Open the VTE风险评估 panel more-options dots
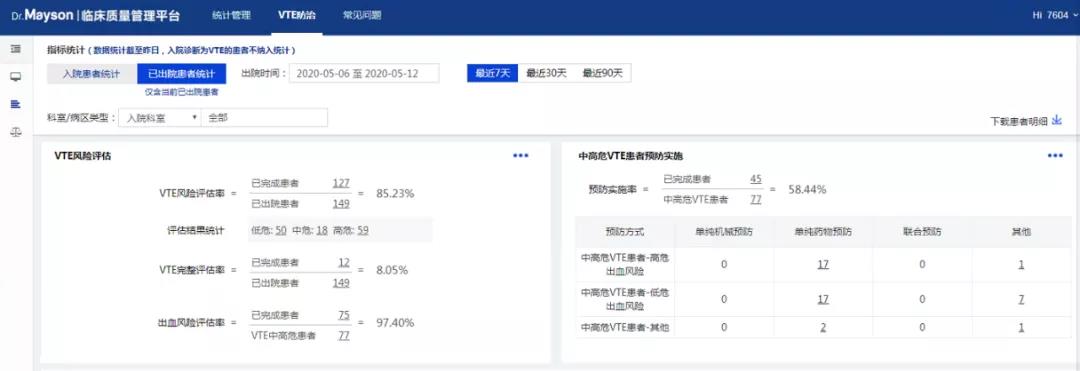 (x=521, y=156)
